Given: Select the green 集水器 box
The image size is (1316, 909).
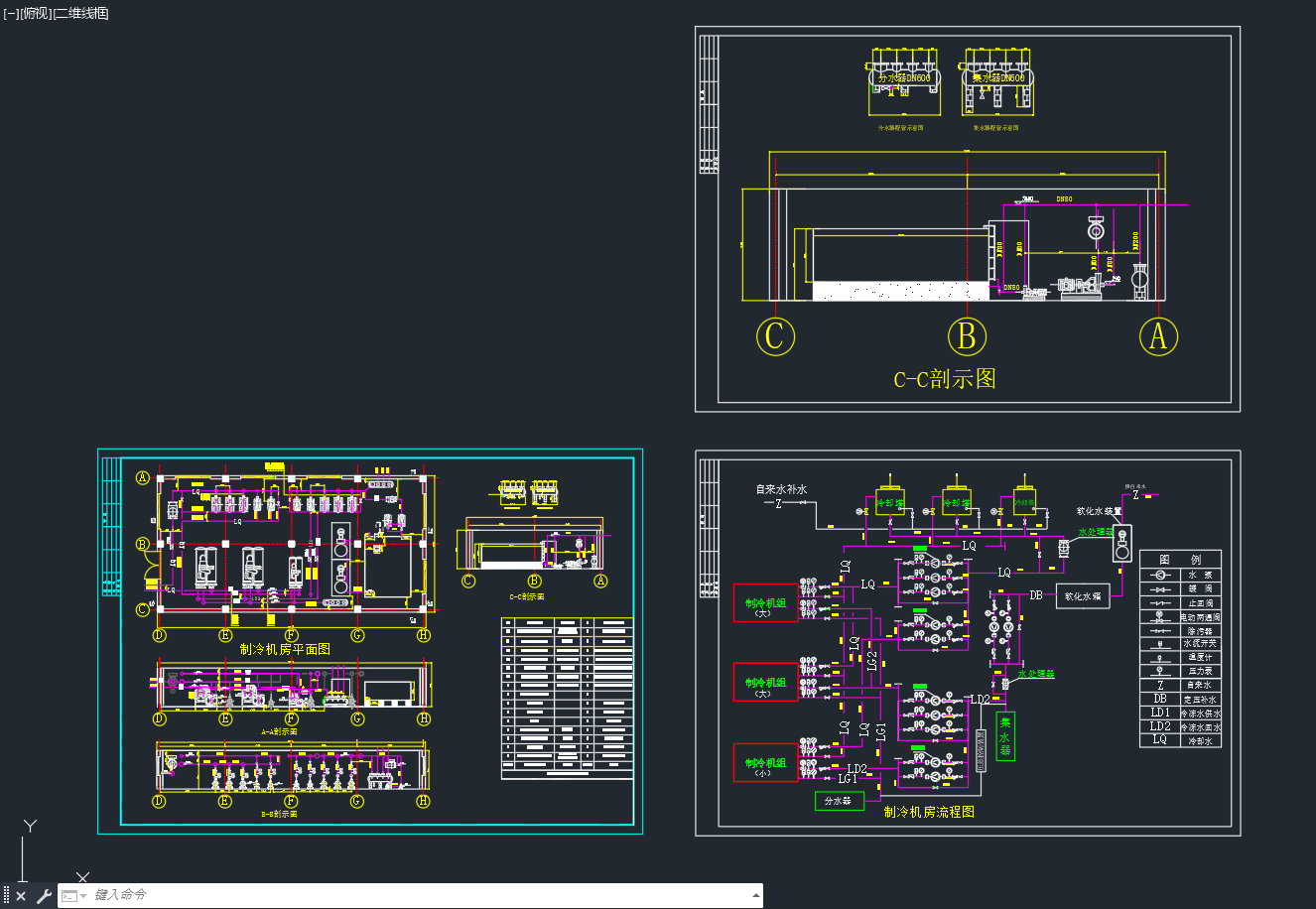Looking at the screenshot, I should click(1005, 736).
